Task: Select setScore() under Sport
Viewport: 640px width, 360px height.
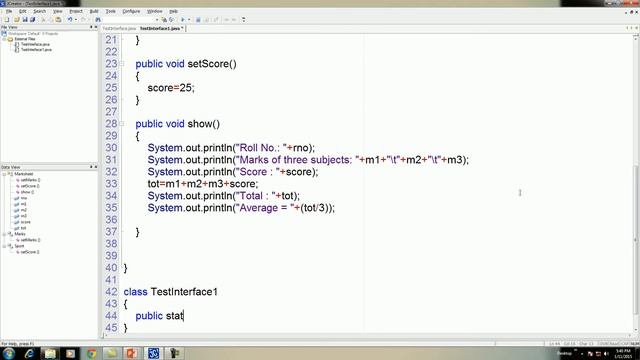Action: coord(30,252)
